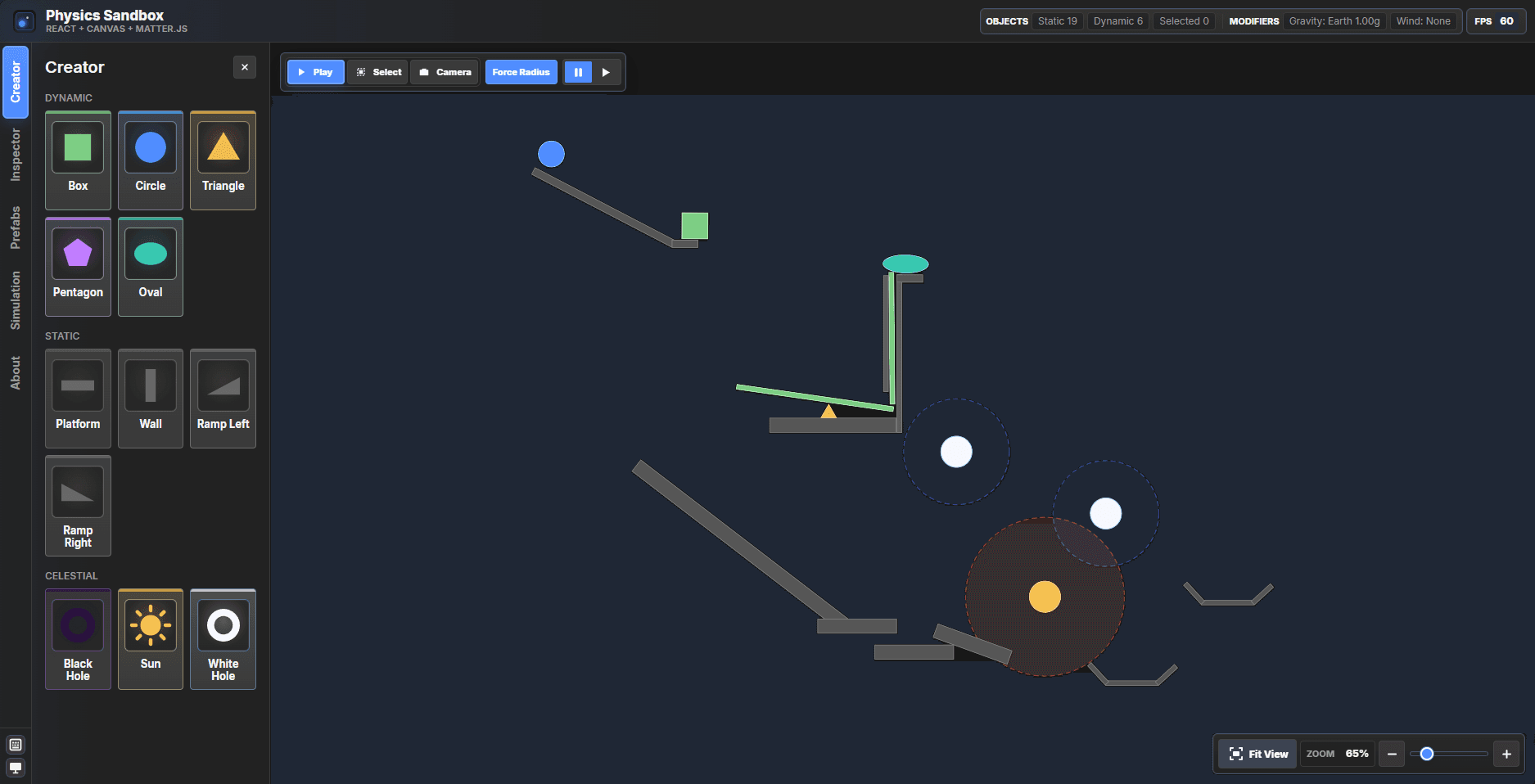
Task: Click the zoom 65% readout
Action: (1338, 754)
